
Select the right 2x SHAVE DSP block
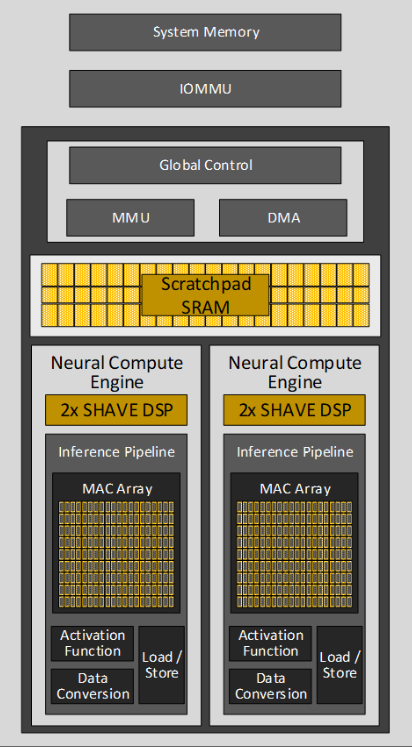[x=294, y=410]
